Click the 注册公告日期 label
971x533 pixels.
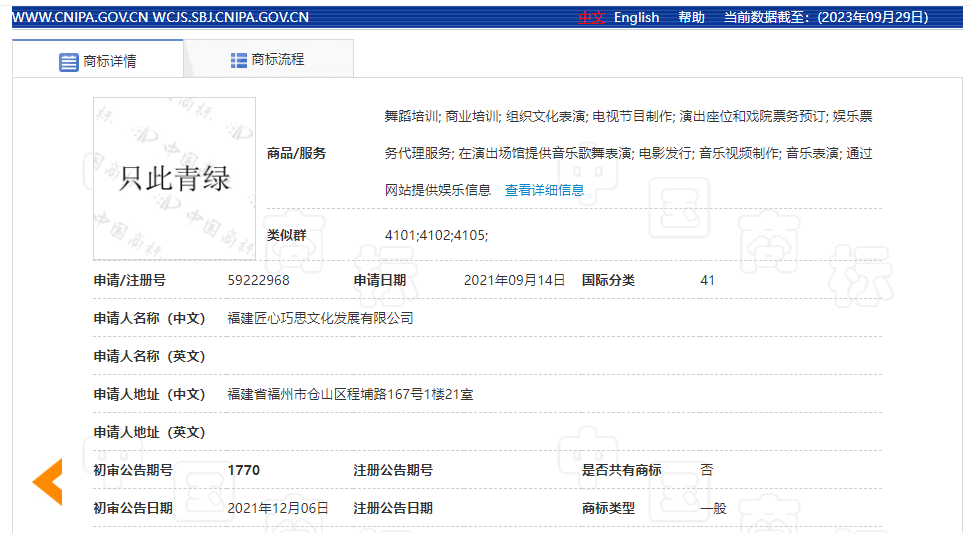[x=393, y=508]
